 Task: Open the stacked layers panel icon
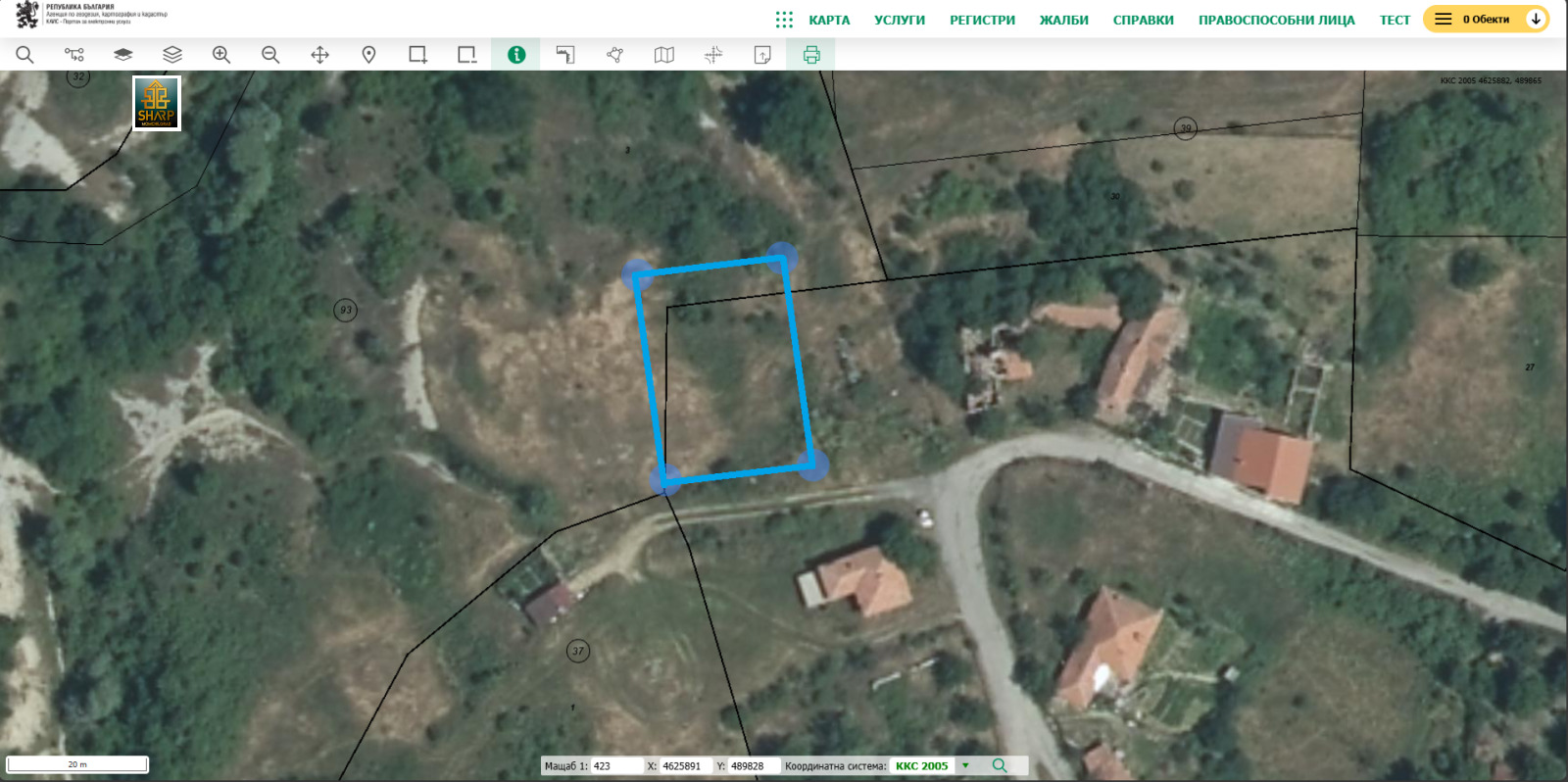(x=172, y=55)
